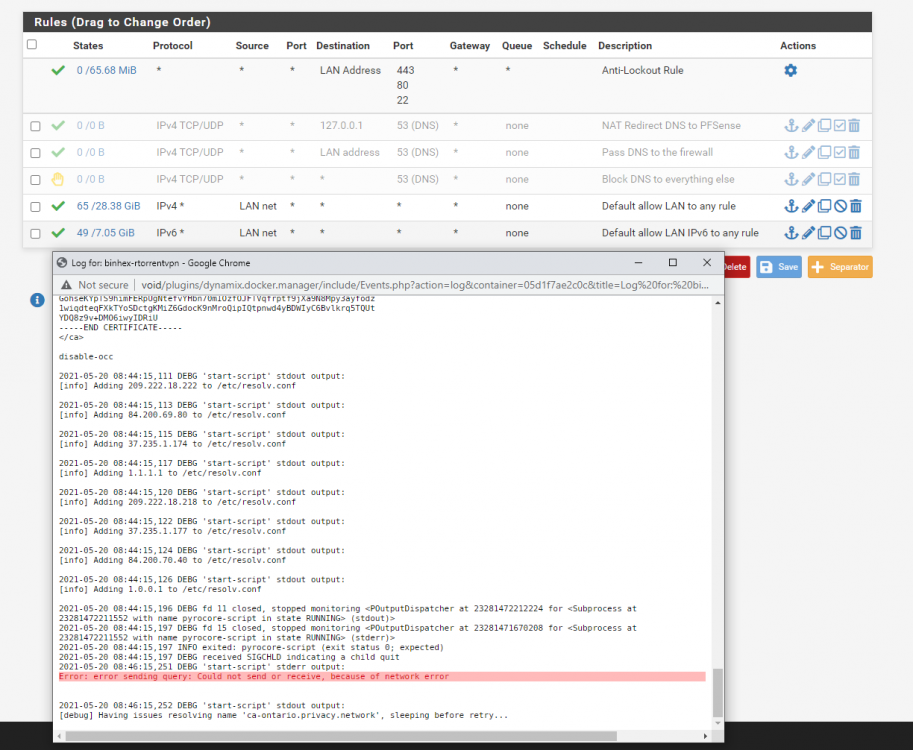Click the '-----END CERTIFICATE-----' log line
This screenshot has width=913, height=750.
coord(121,327)
